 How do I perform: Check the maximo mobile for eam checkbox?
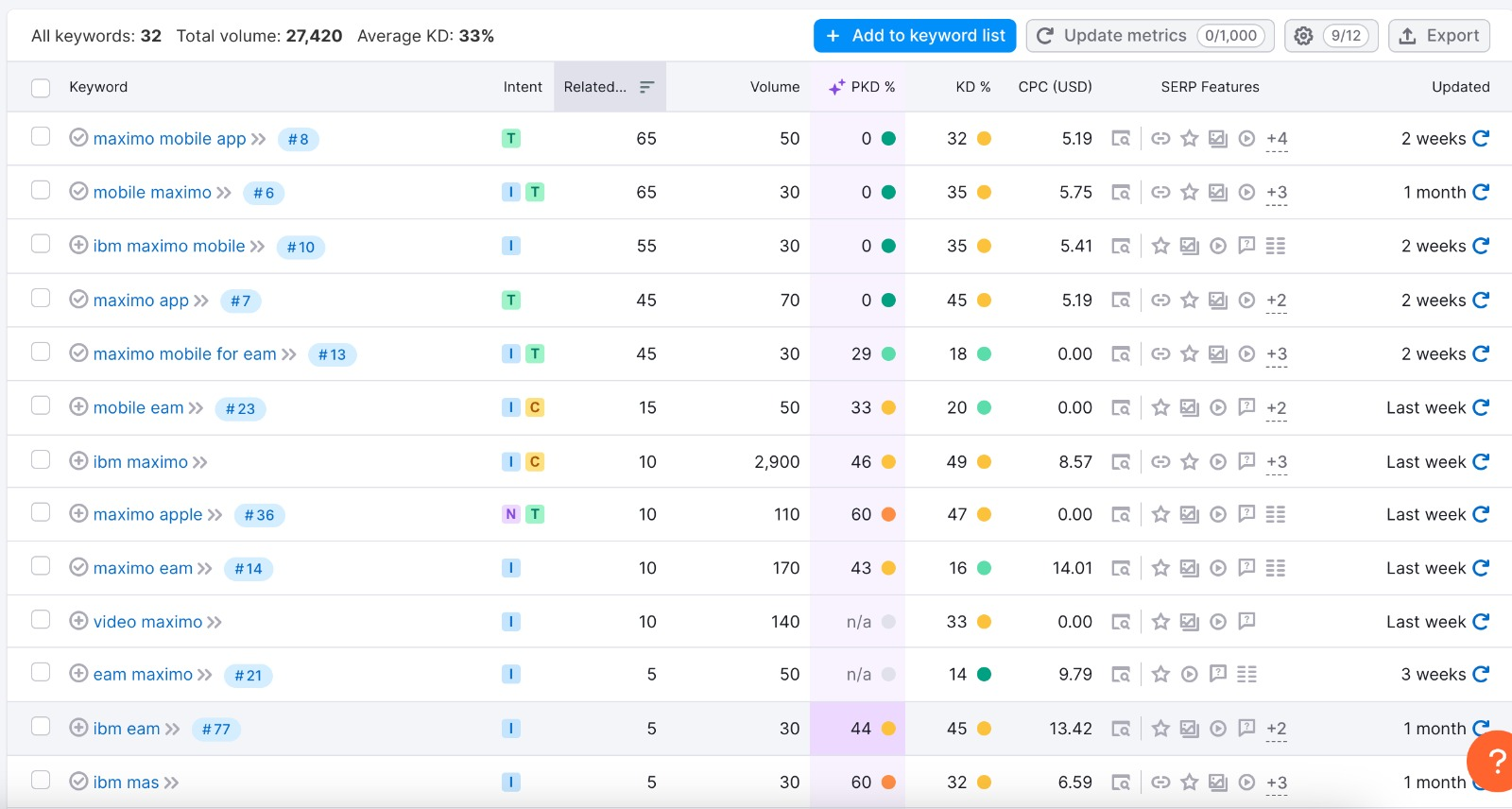point(41,352)
